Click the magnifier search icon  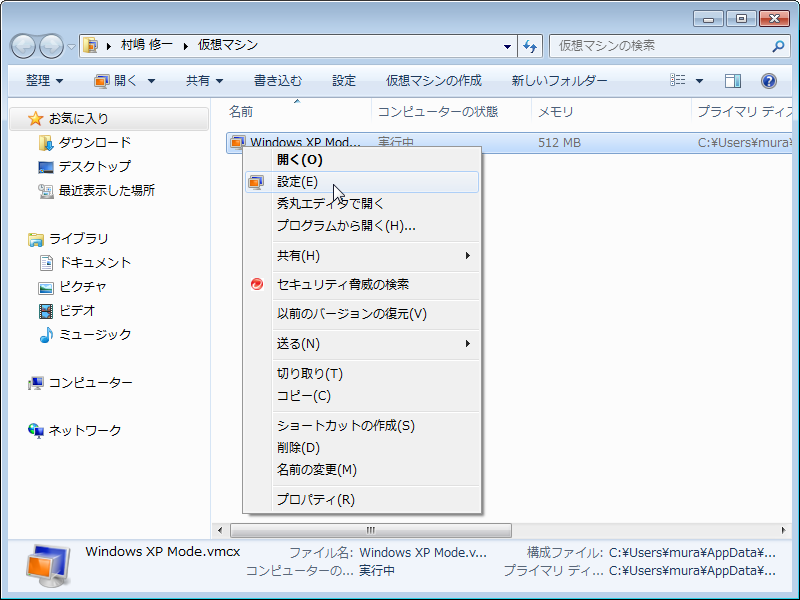tap(778, 46)
